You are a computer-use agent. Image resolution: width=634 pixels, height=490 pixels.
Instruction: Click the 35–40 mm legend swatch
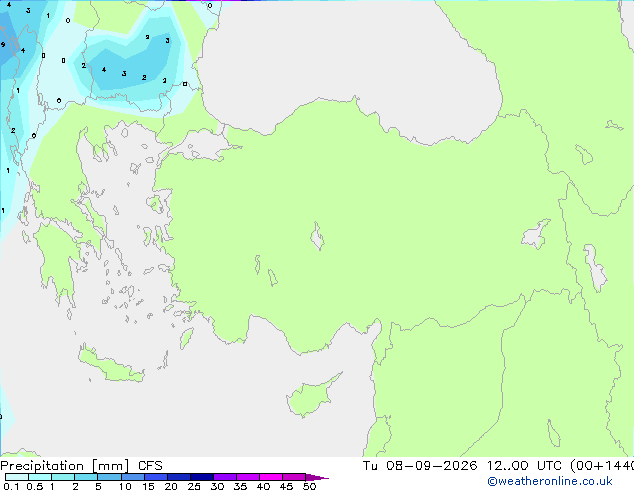click(248, 477)
